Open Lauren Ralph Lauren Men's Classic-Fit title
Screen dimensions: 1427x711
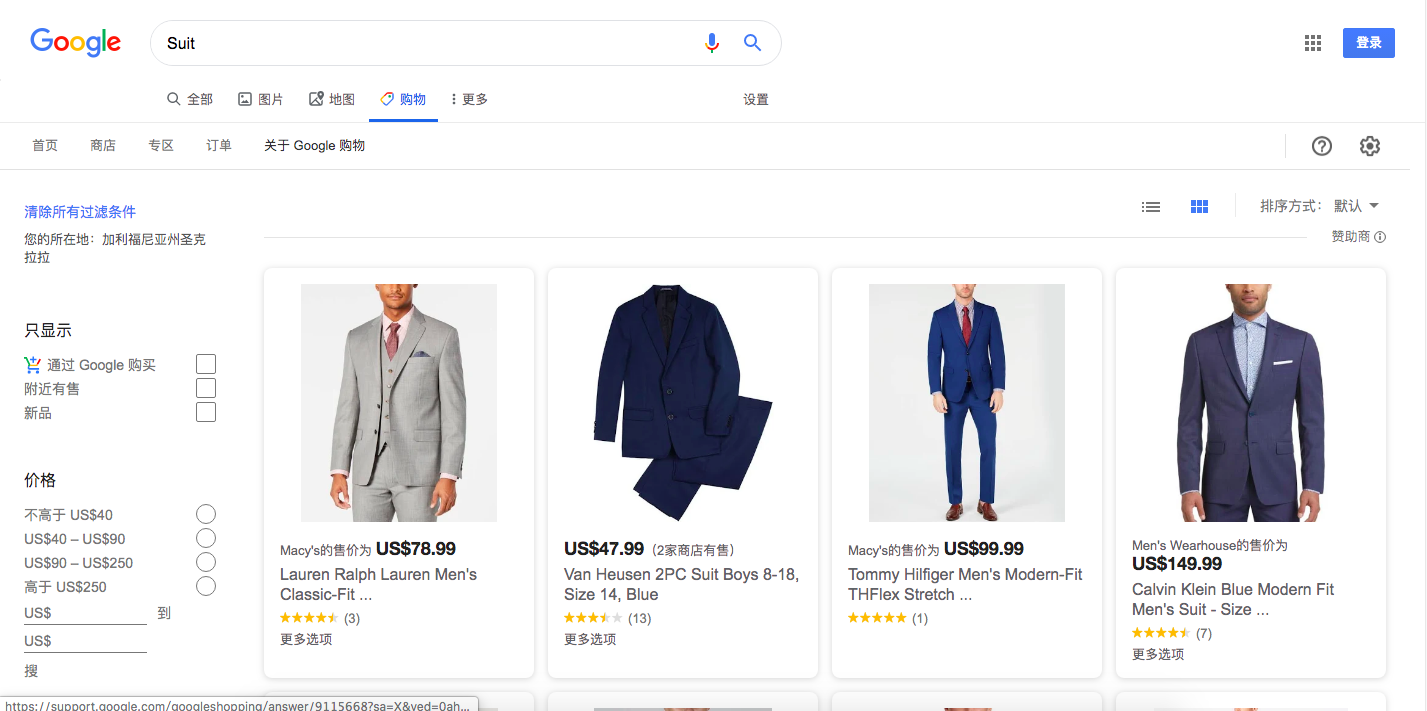pyautogui.click(x=378, y=584)
